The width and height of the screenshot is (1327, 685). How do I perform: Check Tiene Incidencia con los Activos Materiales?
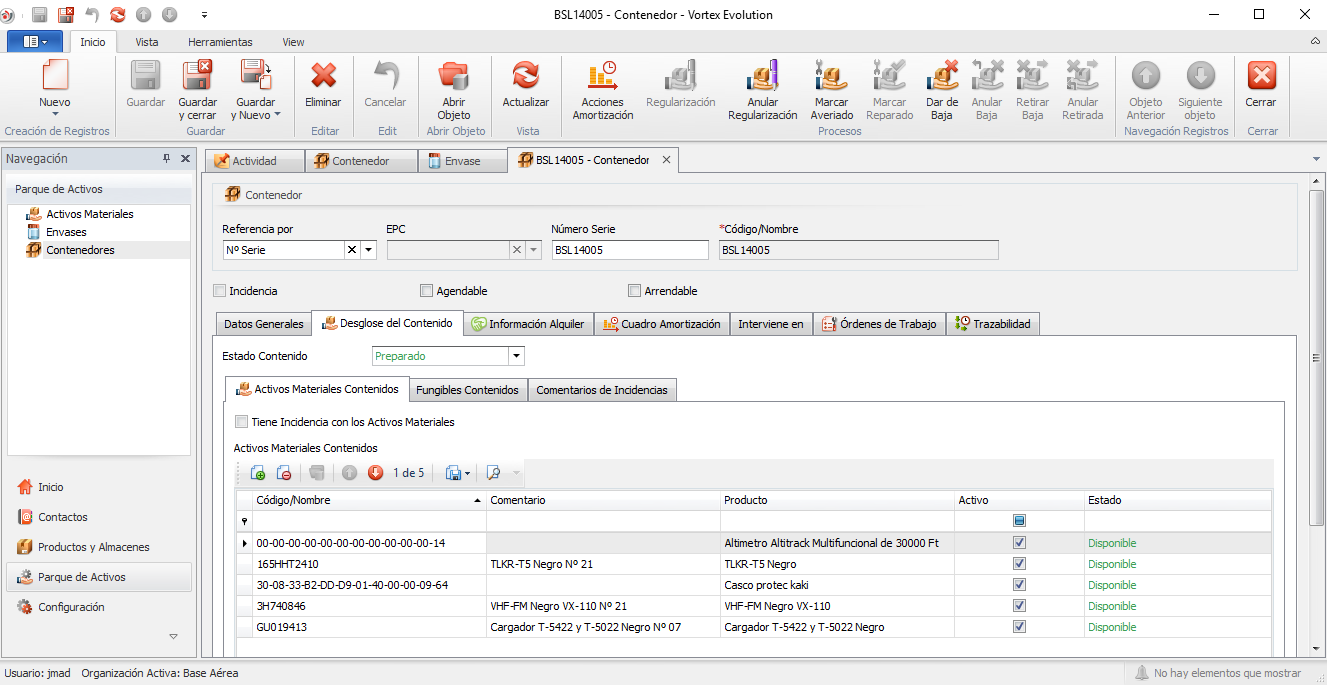coord(241,422)
